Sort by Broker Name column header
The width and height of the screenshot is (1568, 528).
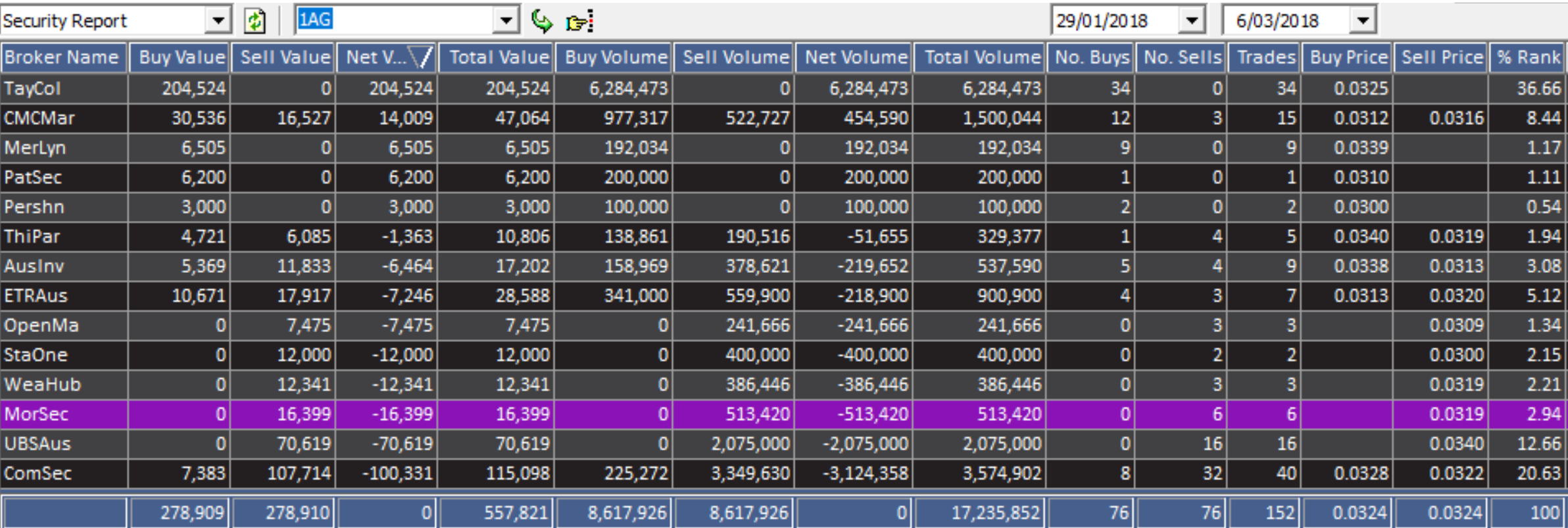tap(64, 58)
